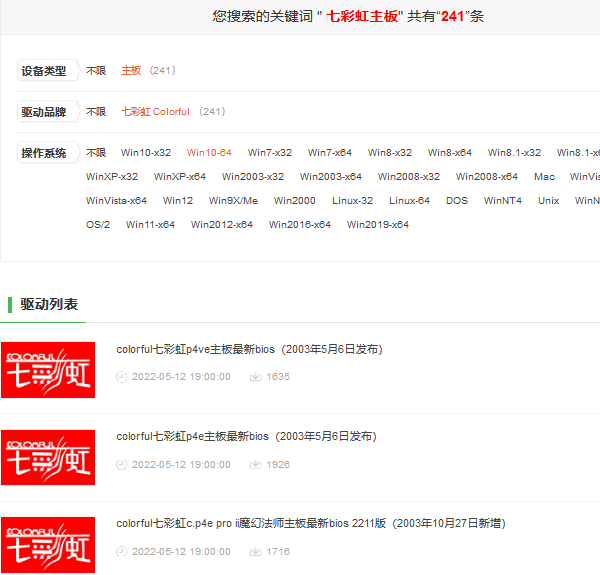Click the Colorful logo for c.p4e pro bios

48,544
